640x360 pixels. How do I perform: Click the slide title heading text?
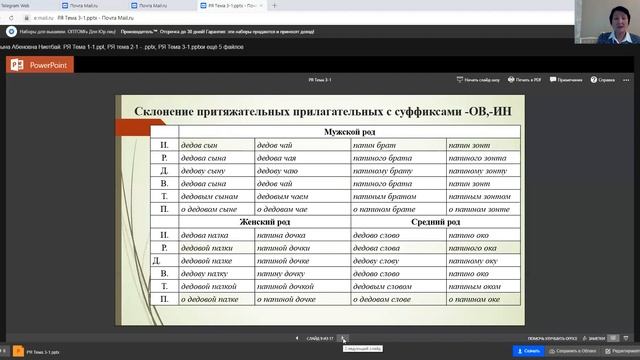coord(322,111)
